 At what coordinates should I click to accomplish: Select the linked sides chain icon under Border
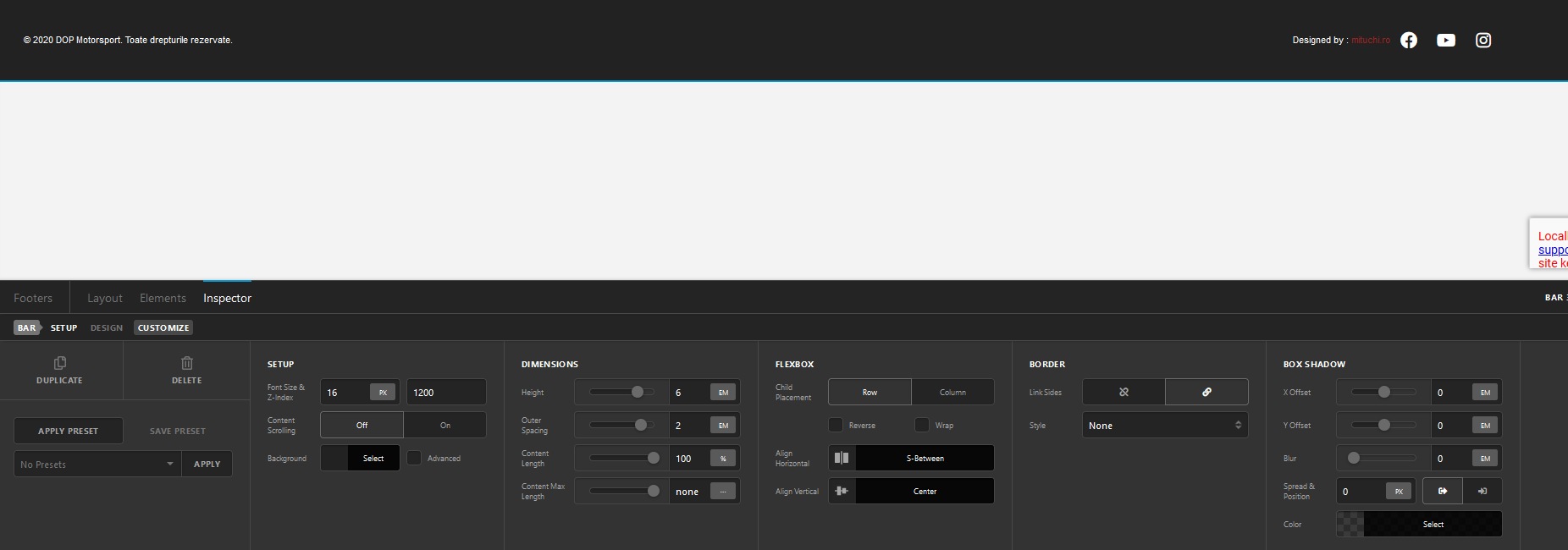point(1206,392)
